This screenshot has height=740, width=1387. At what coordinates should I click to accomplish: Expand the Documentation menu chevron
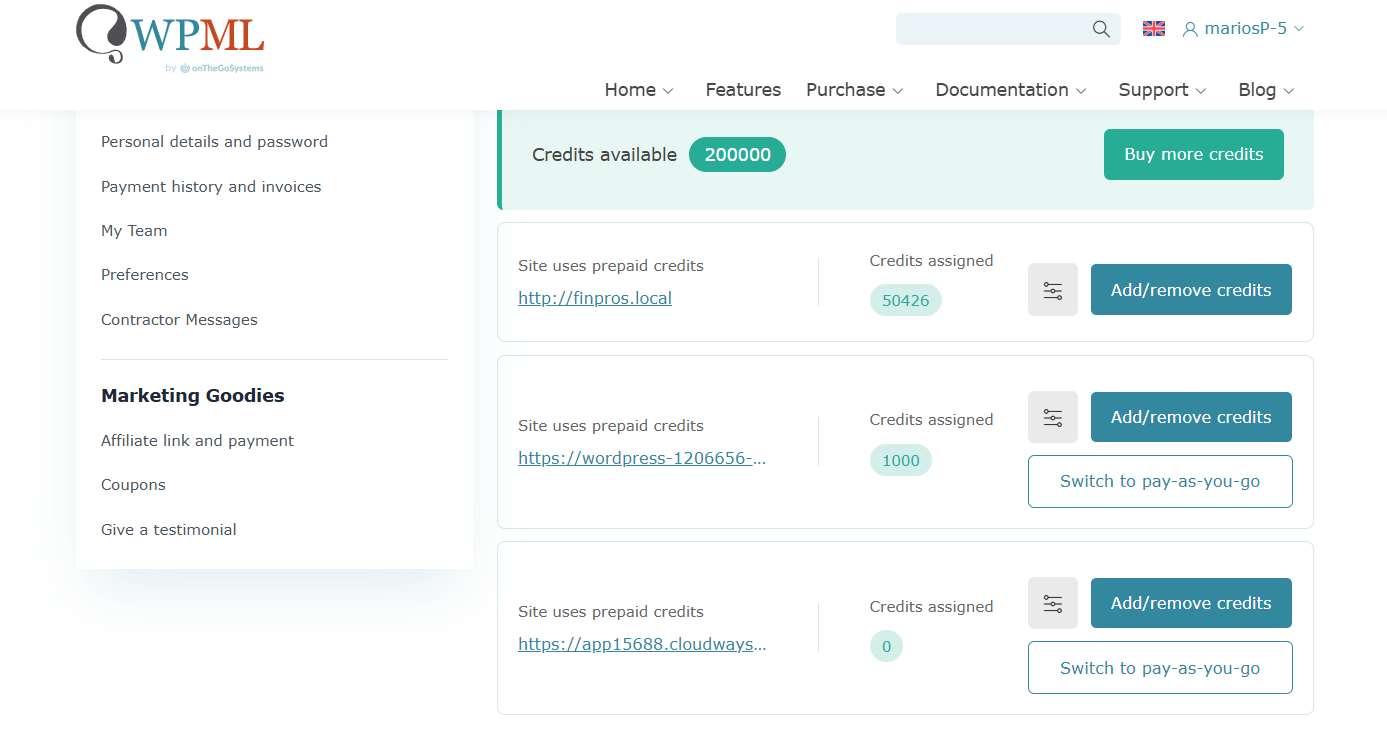[x=1081, y=91]
